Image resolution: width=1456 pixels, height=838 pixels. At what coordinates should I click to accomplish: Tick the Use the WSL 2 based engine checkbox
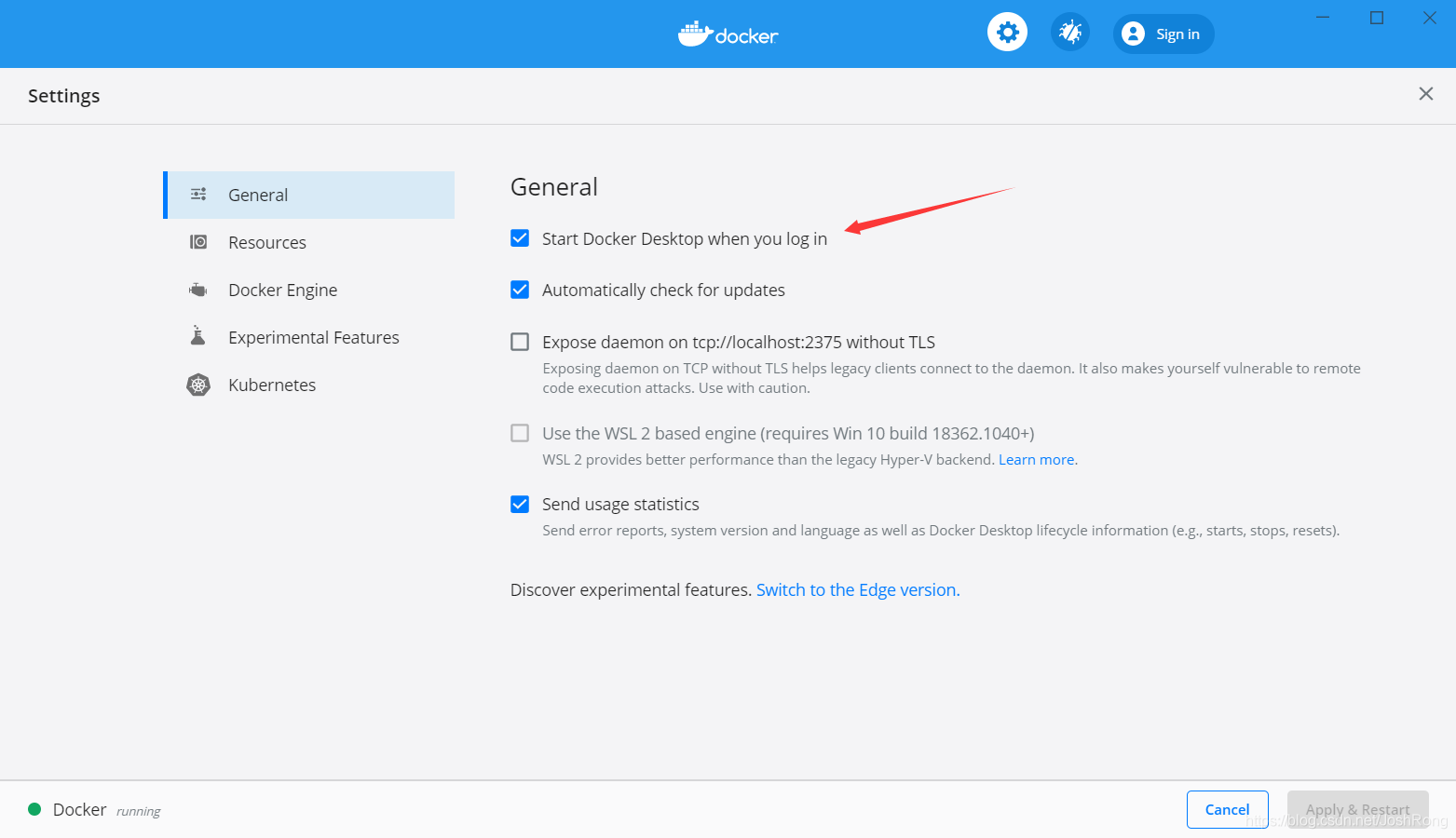520,433
